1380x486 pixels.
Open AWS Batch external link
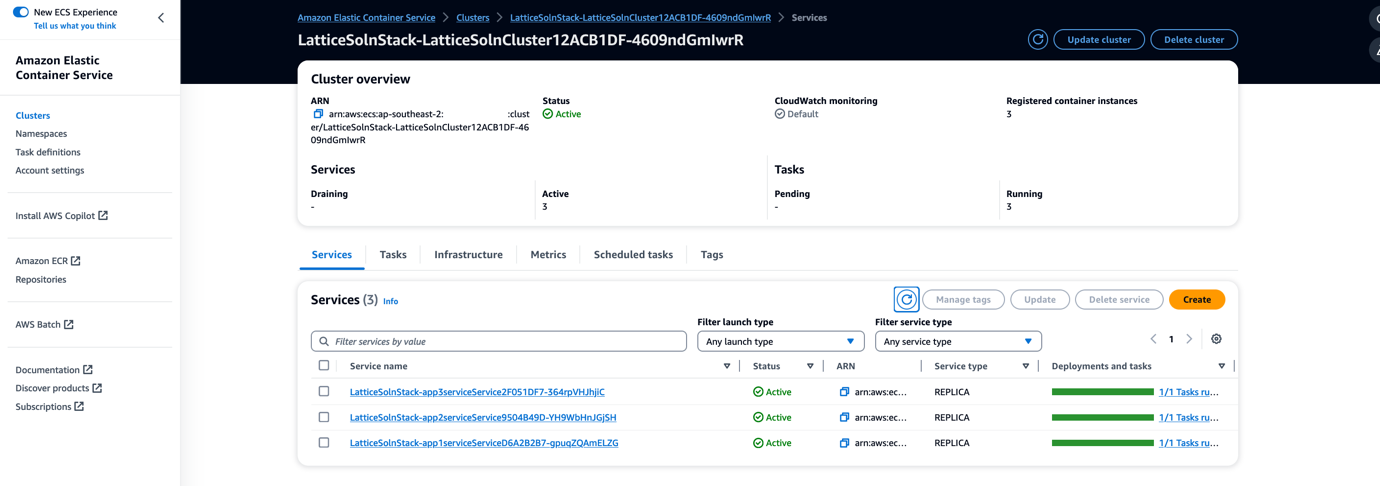click(44, 324)
